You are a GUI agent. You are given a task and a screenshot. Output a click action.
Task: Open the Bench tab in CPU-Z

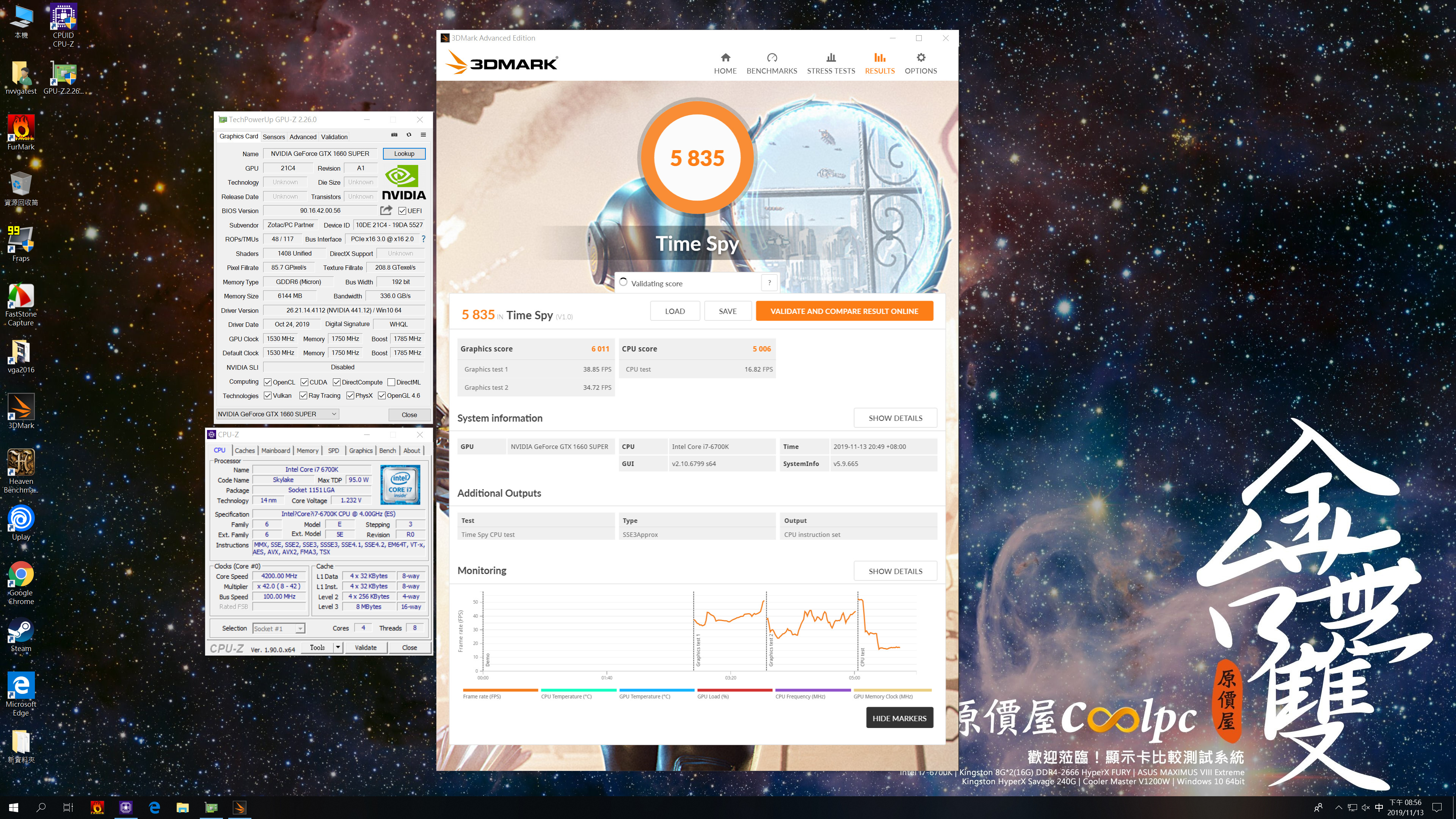pos(387,450)
